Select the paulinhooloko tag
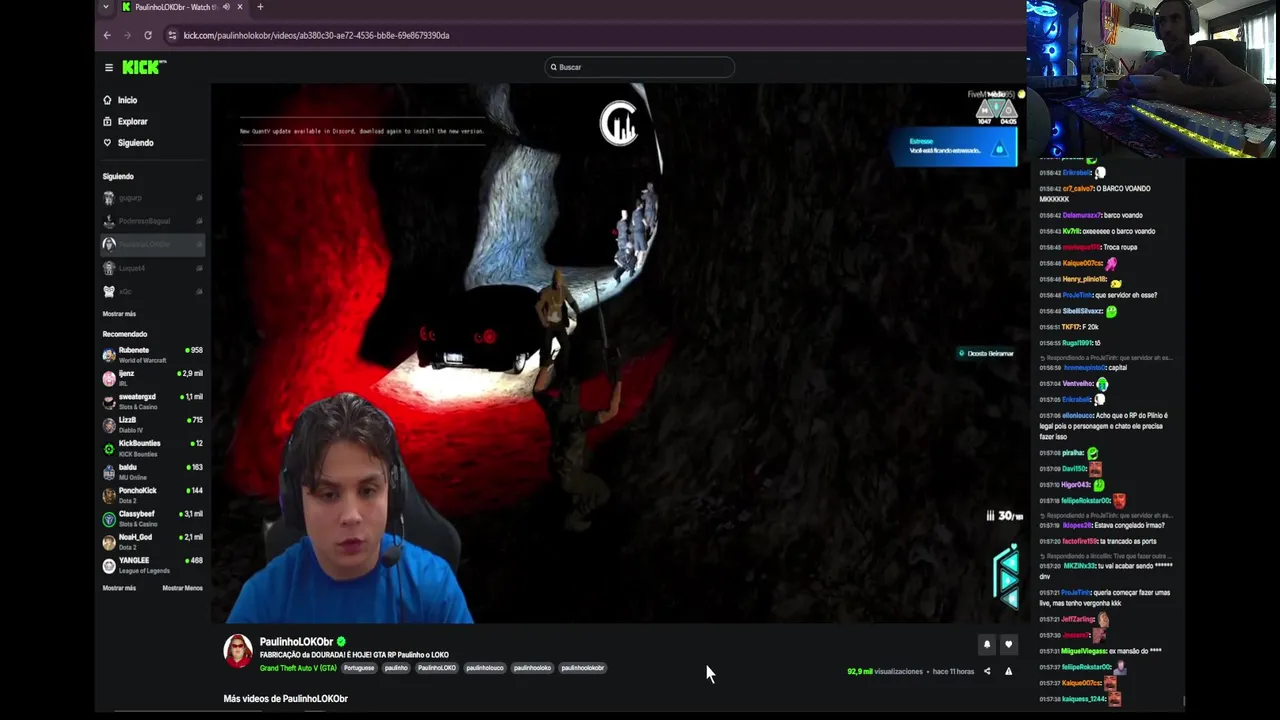The image size is (1280, 720). pos(532,668)
